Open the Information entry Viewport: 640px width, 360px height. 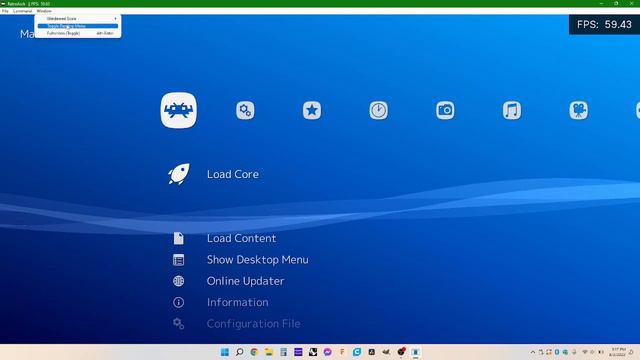coord(238,302)
